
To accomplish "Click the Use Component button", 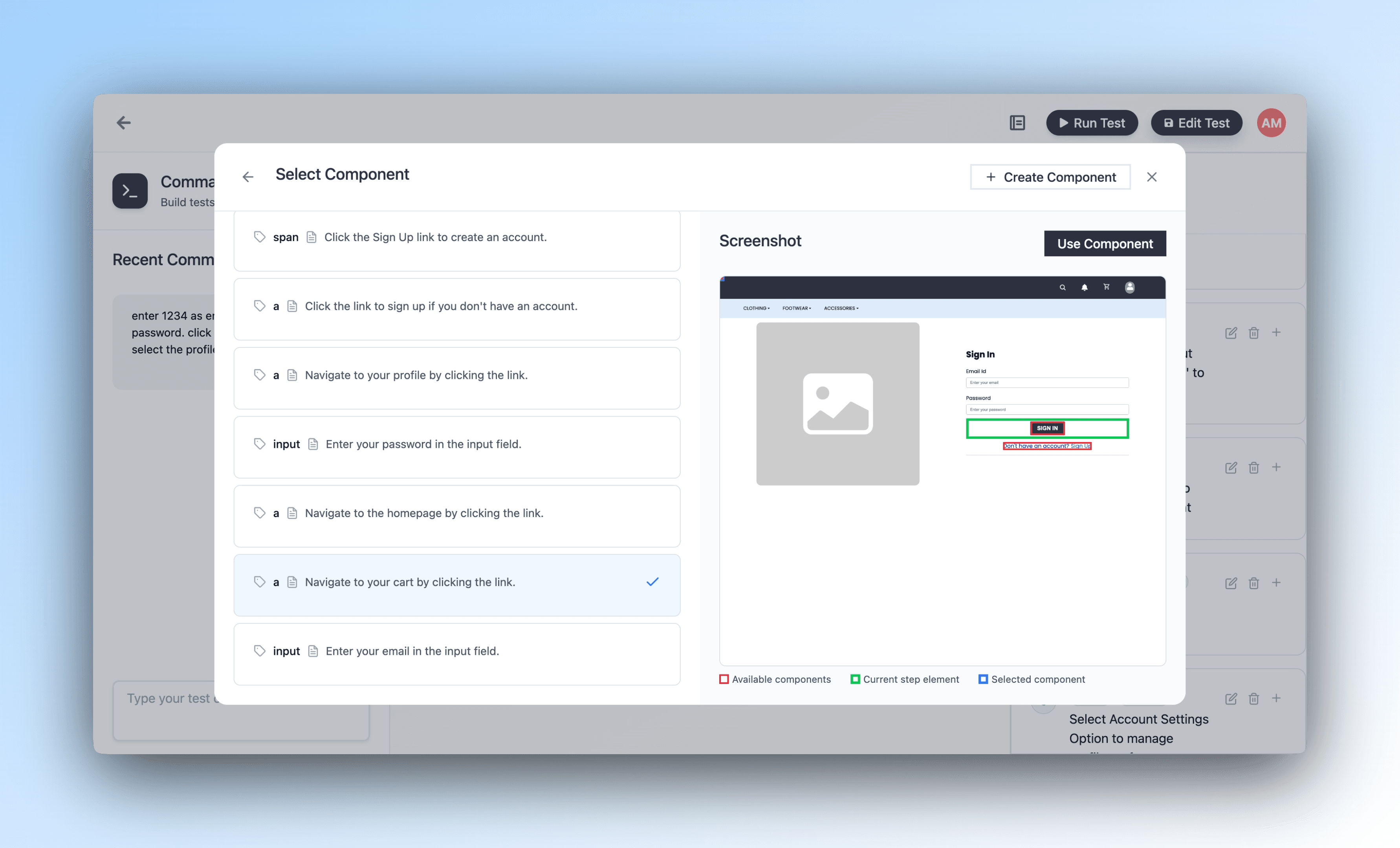I will tap(1104, 243).
